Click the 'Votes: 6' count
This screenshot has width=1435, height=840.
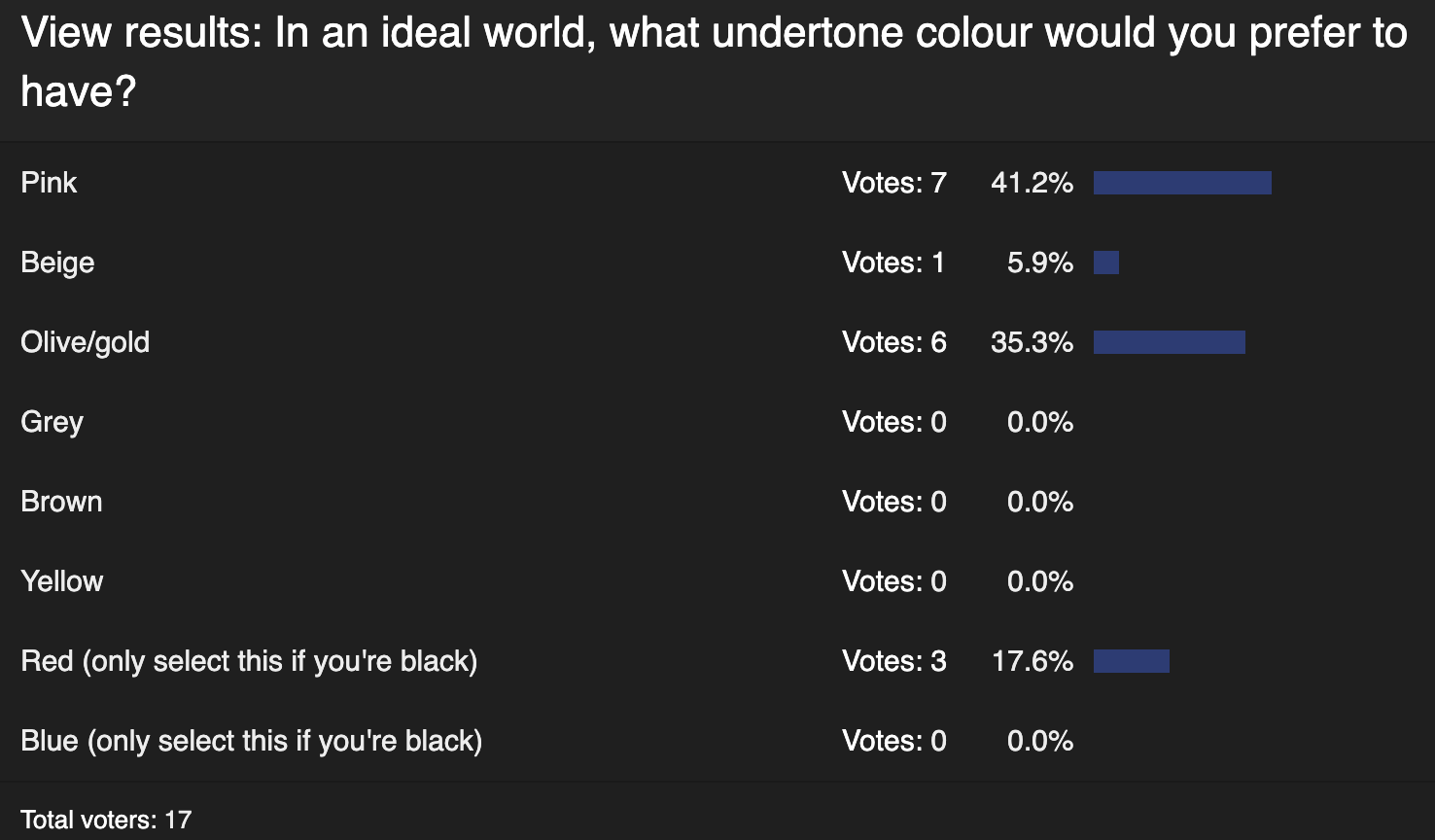[894, 342]
